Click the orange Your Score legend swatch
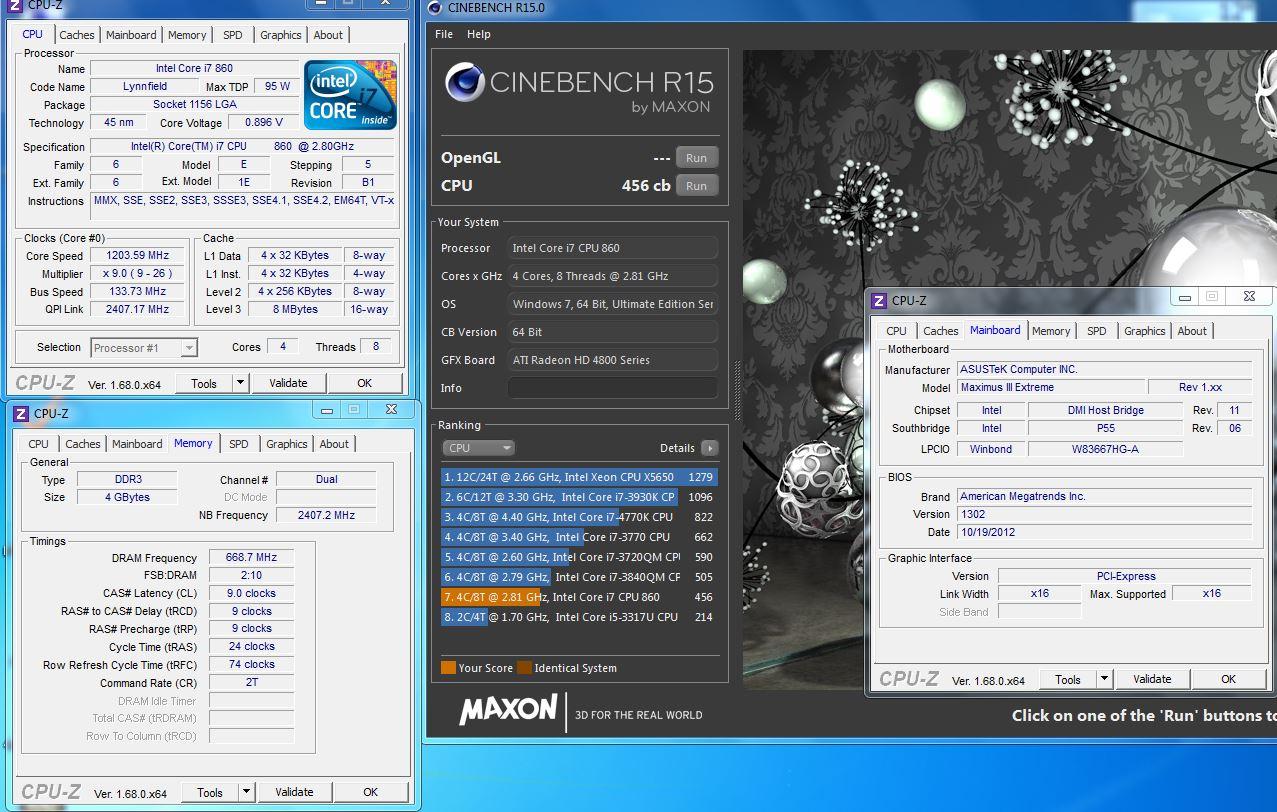 click(x=448, y=668)
